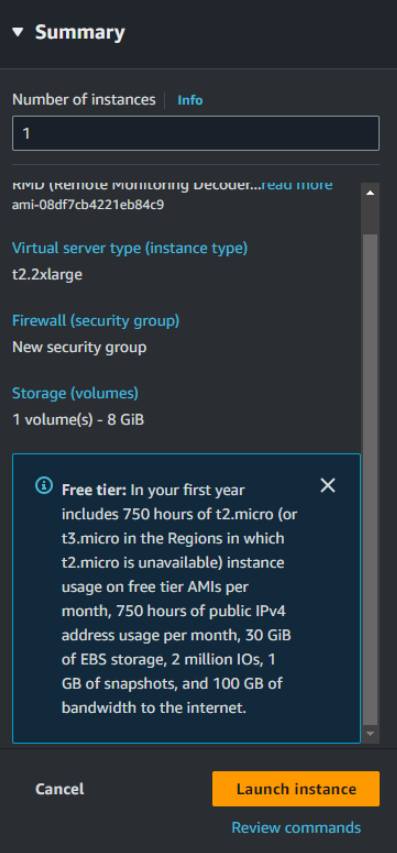Cancel the instance launch
The width and height of the screenshot is (397, 853).
60,789
